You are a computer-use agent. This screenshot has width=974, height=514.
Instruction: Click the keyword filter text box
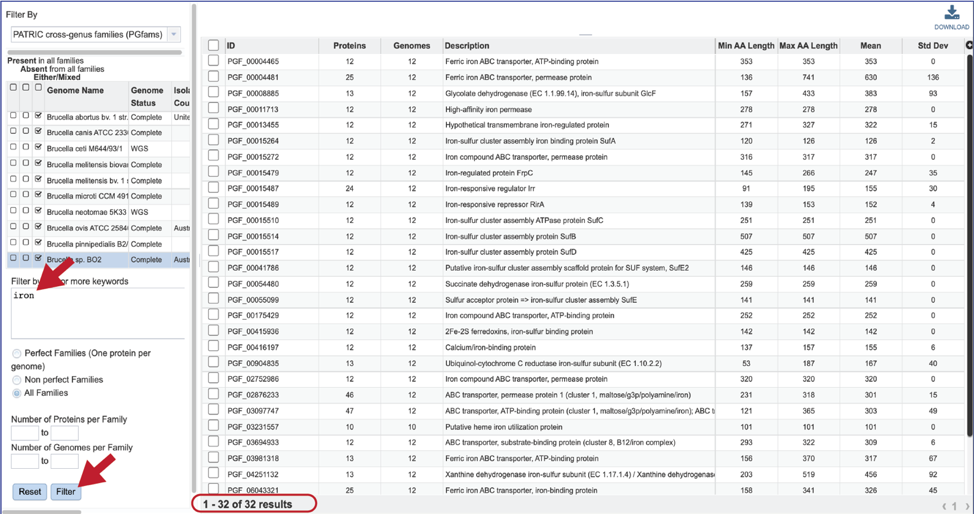click(x=95, y=313)
